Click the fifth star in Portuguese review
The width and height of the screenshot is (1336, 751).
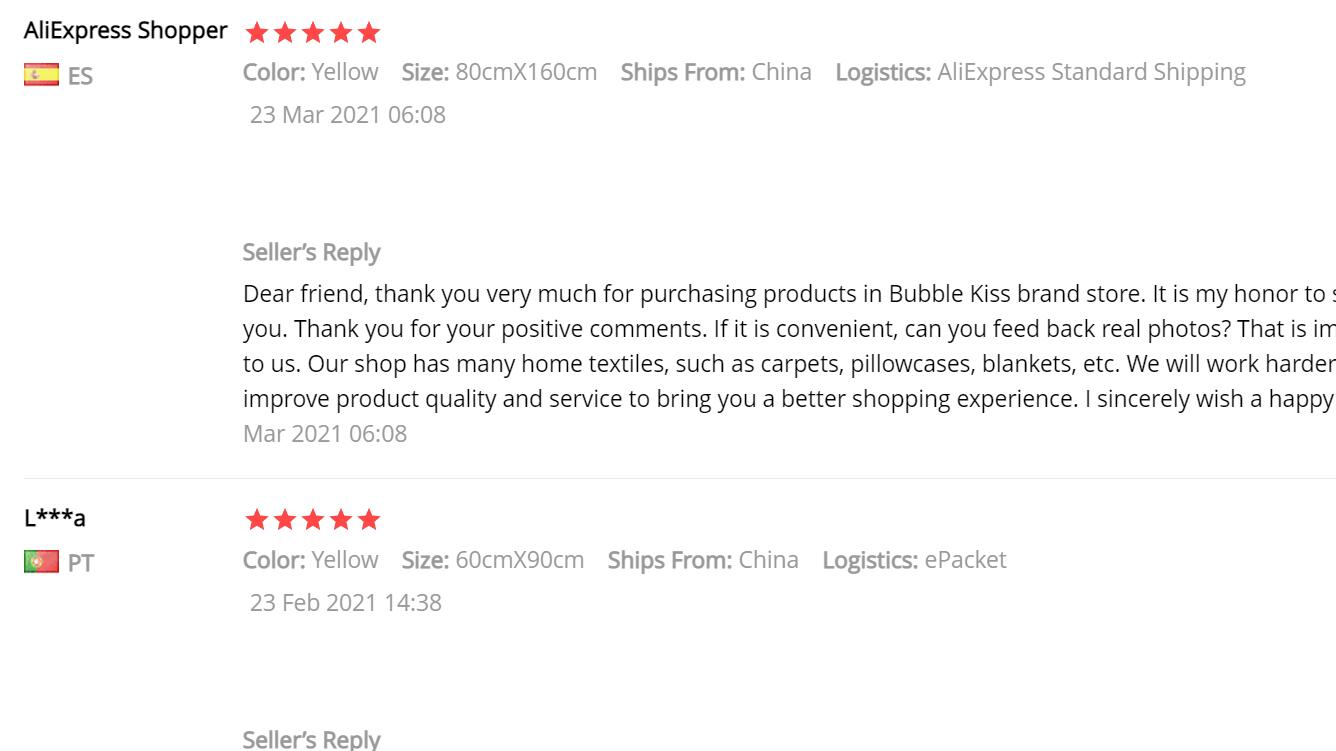click(x=369, y=520)
